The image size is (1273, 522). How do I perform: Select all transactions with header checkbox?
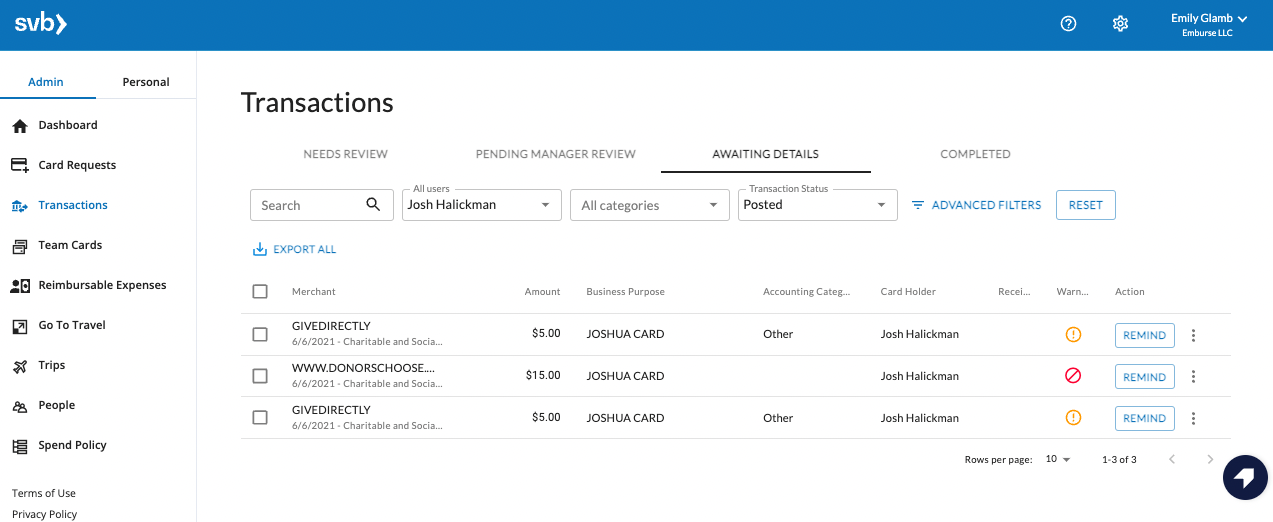(x=260, y=291)
